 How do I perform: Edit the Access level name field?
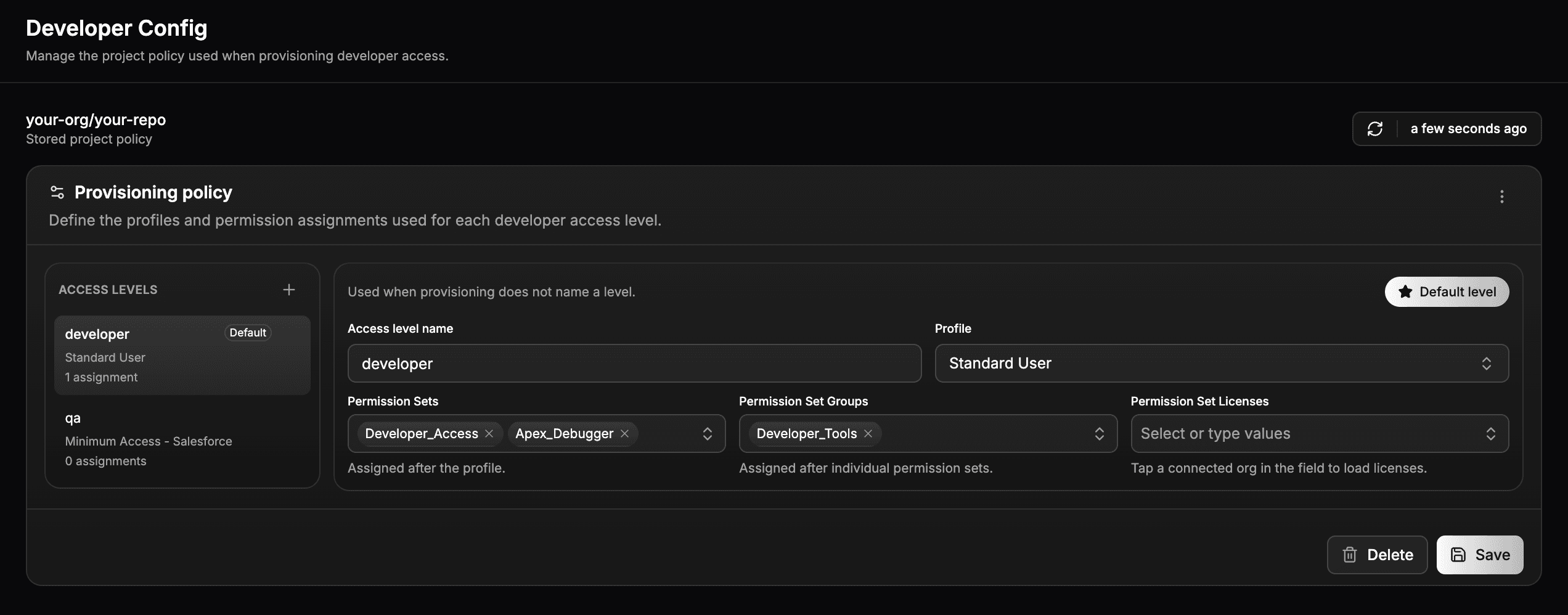(x=634, y=364)
